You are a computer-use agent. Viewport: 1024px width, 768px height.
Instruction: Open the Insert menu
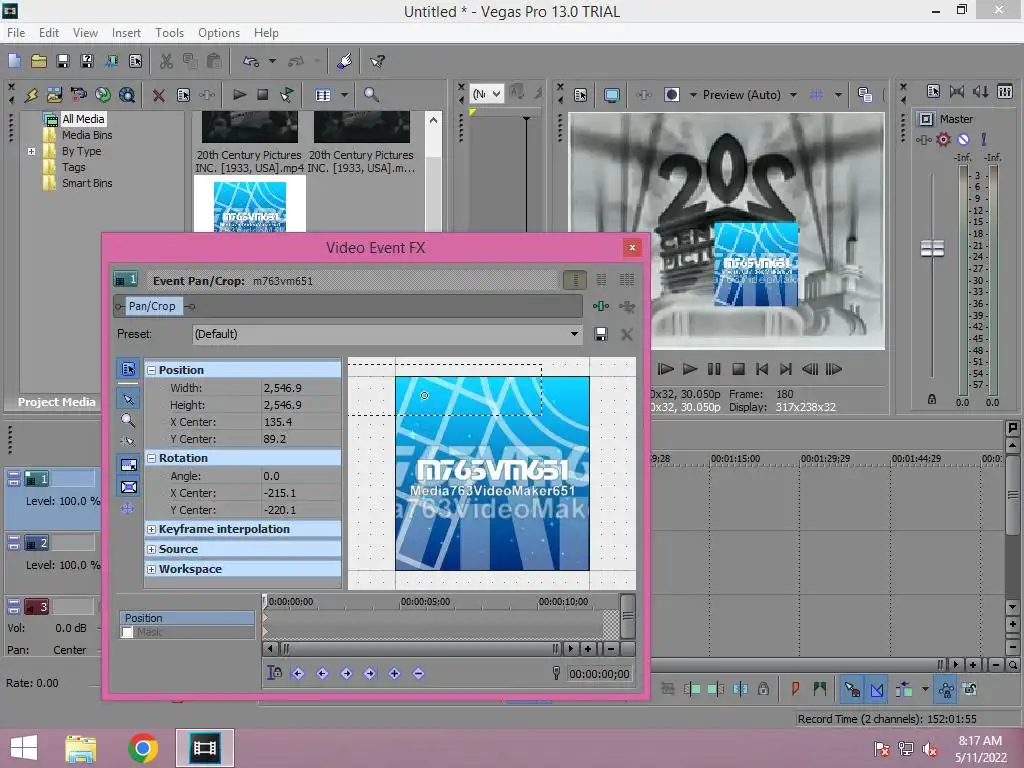[x=126, y=33]
